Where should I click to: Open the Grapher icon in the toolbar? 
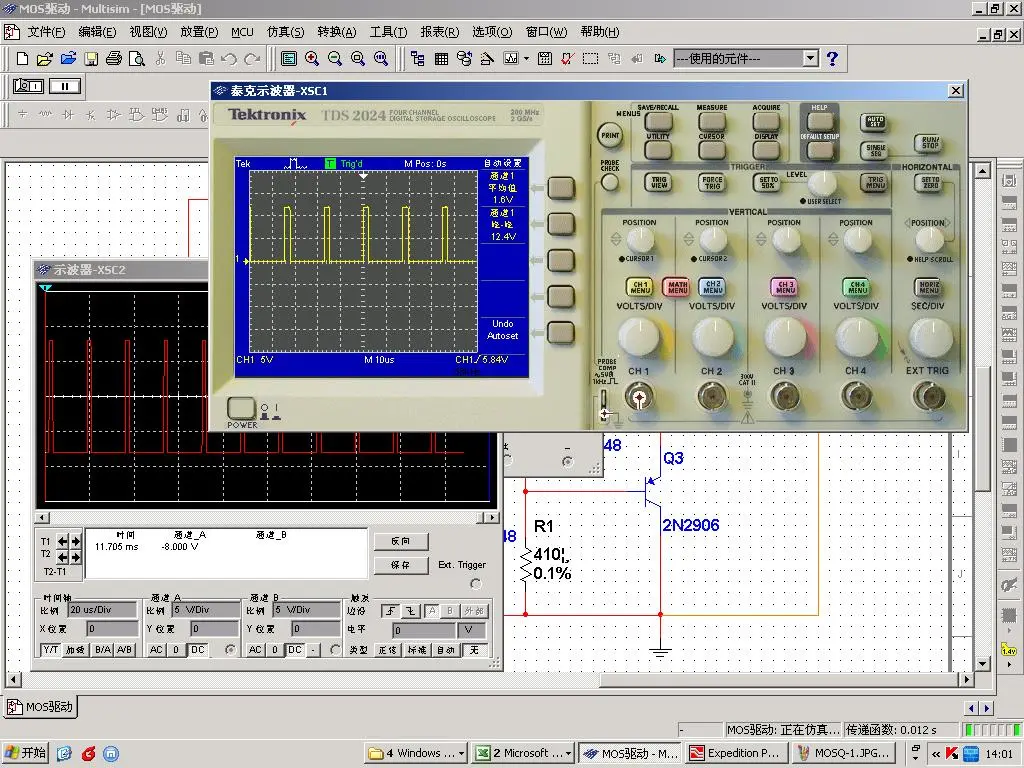511,59
